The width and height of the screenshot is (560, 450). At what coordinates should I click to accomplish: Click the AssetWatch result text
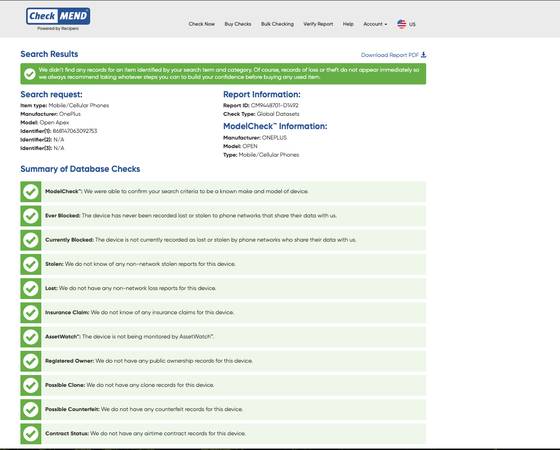[x=148, y=337]
